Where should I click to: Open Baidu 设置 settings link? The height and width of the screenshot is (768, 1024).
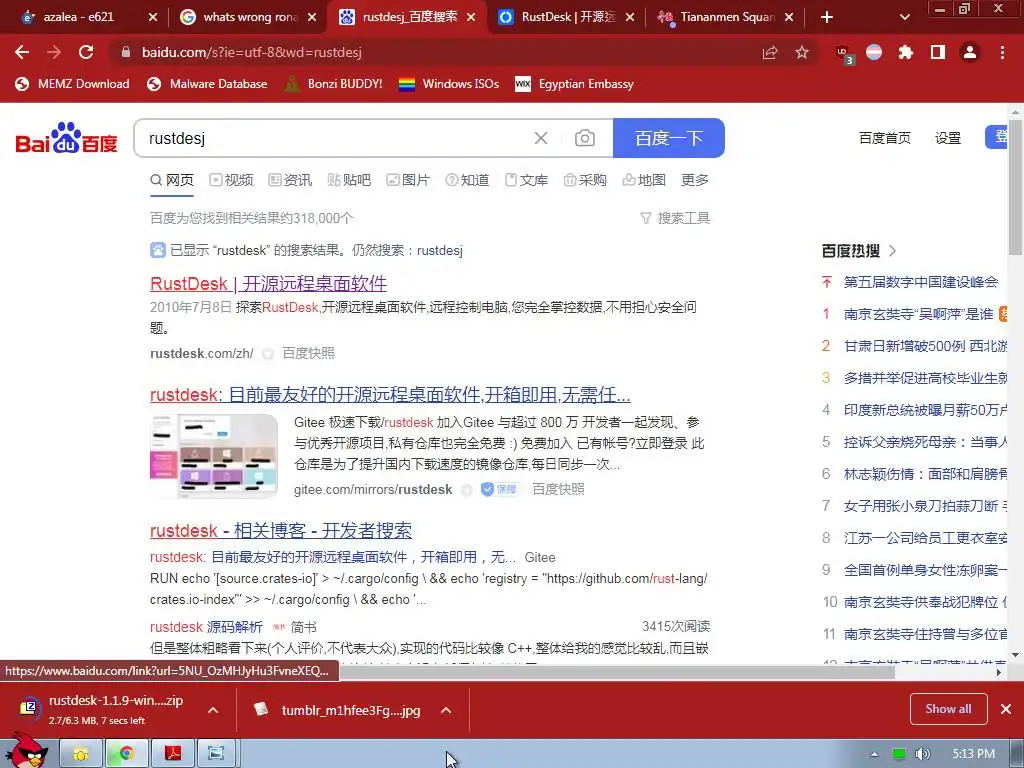point(948,138)
